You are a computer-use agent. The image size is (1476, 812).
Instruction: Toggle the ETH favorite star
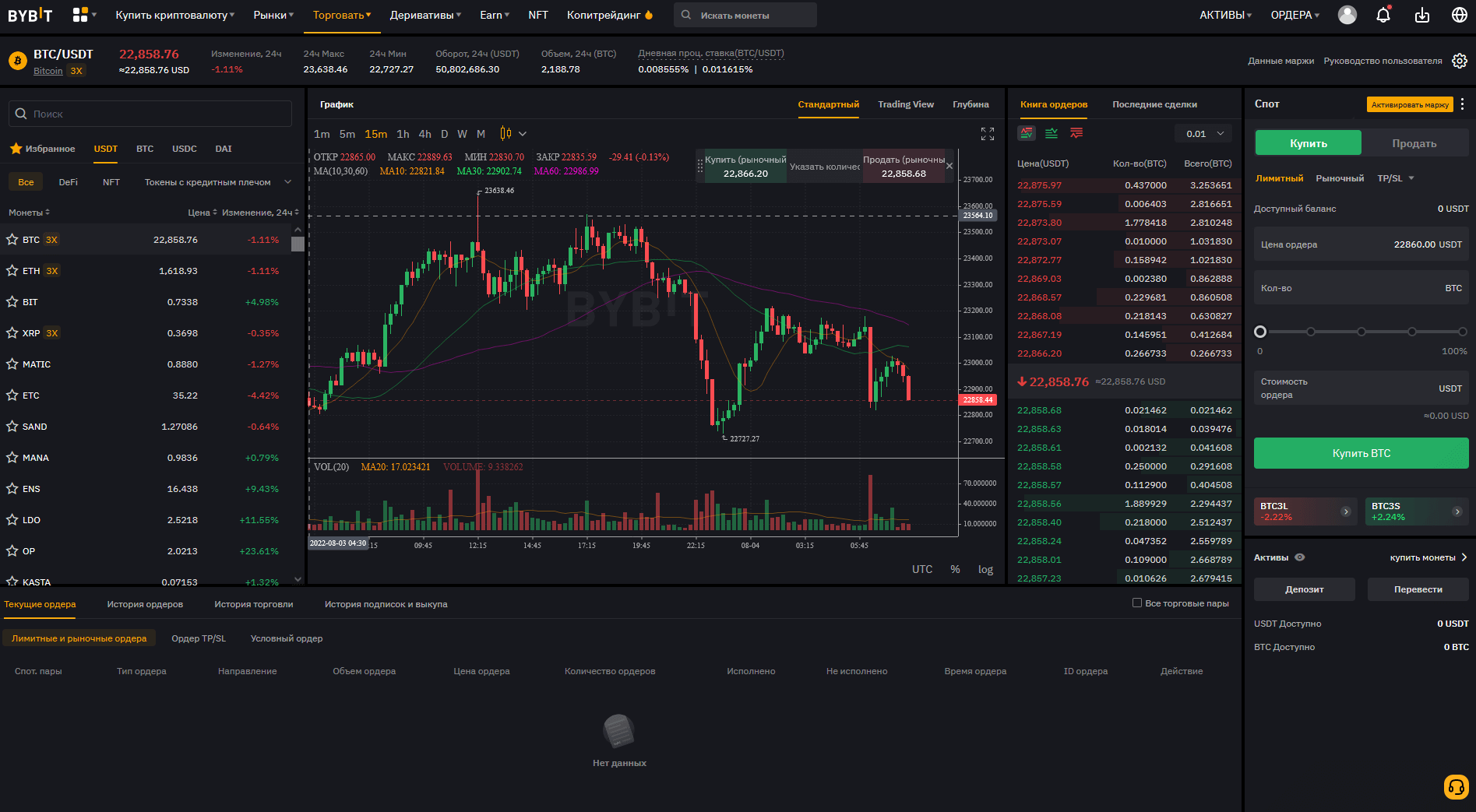pyautogui.click(x=12, y=271)
